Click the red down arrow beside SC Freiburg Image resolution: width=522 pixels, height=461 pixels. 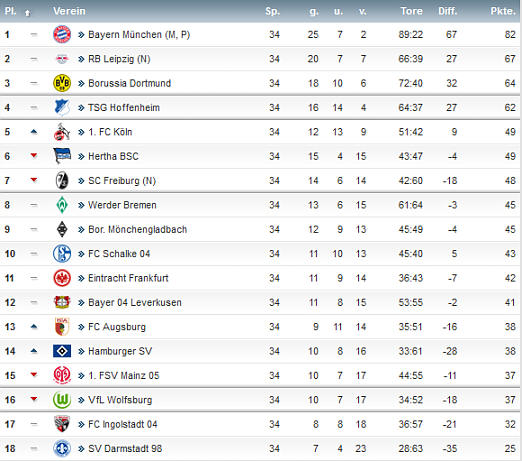tap(34, 180)
